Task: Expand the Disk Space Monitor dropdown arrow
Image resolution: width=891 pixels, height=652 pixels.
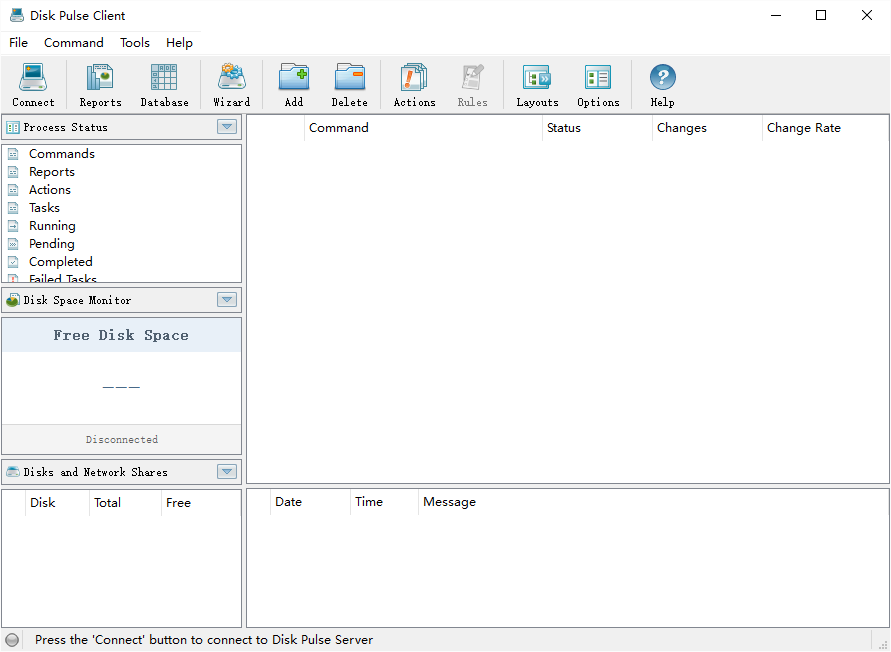Action: point(227,300)
